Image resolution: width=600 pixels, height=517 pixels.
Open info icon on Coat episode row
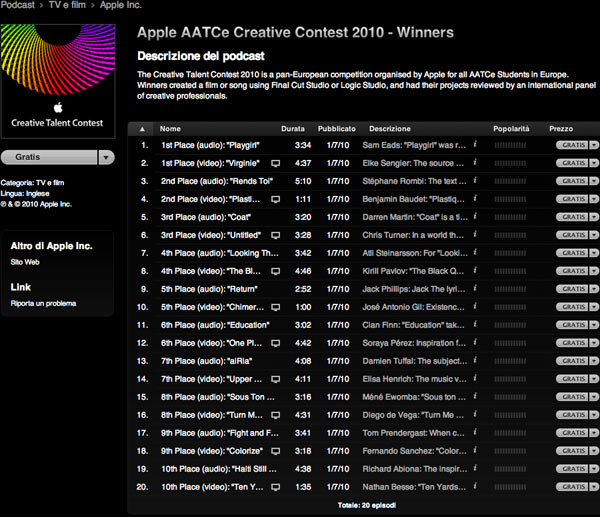(x=475, y=216)
